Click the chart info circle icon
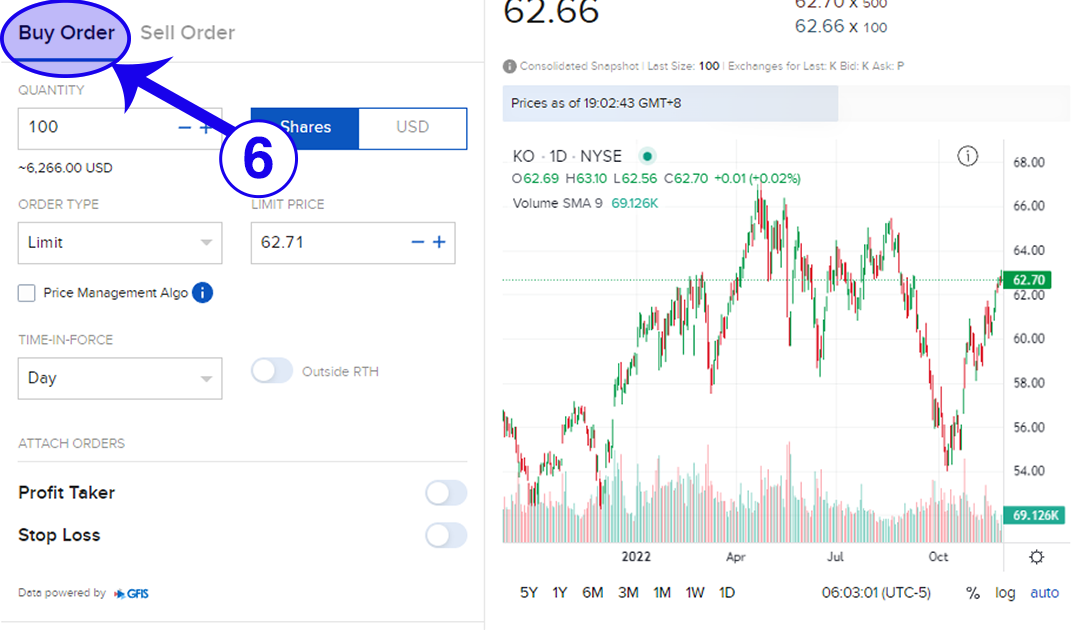1080x630 pixels. pyautogui.click(x=967, y=156)
